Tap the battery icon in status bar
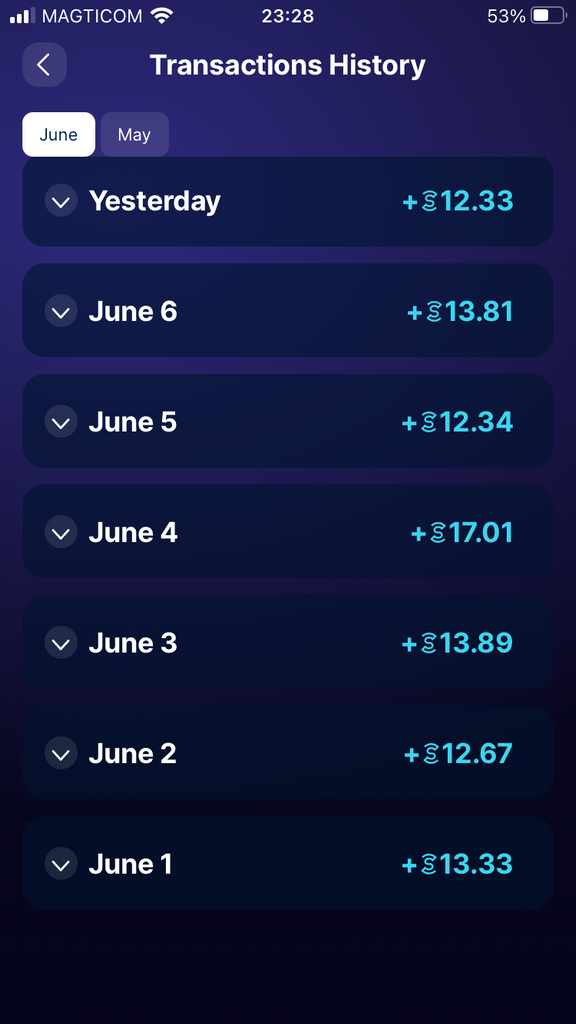Viewport: 576px width, 1024px height. click(x=547, y=16)
